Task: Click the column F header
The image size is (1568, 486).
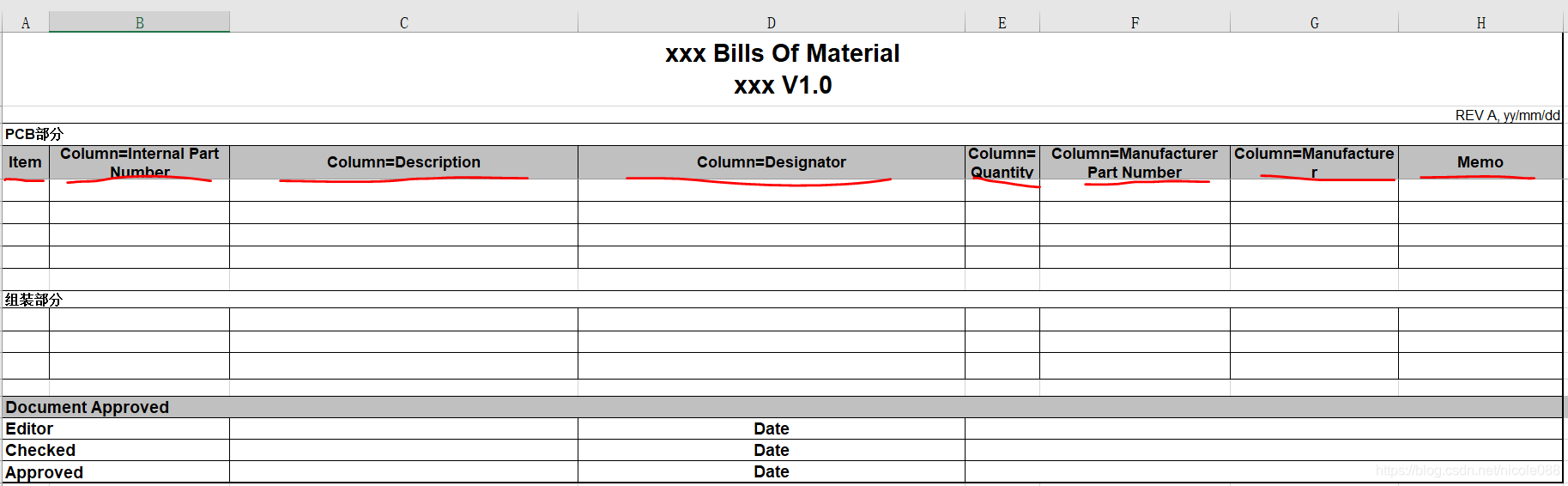Action: (x=1135, y=23)
